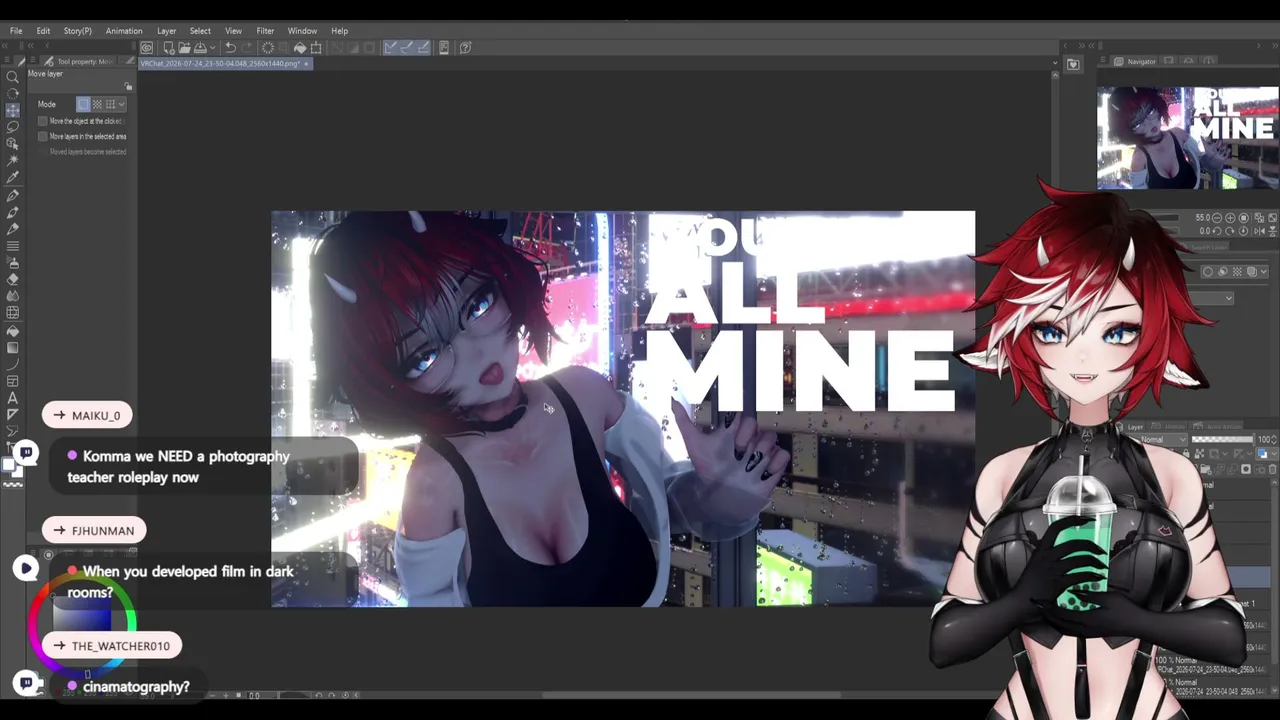Toggle Snap to Ruler in command bar
Screen dimensions: 1280x720
[x=391, y=47]
